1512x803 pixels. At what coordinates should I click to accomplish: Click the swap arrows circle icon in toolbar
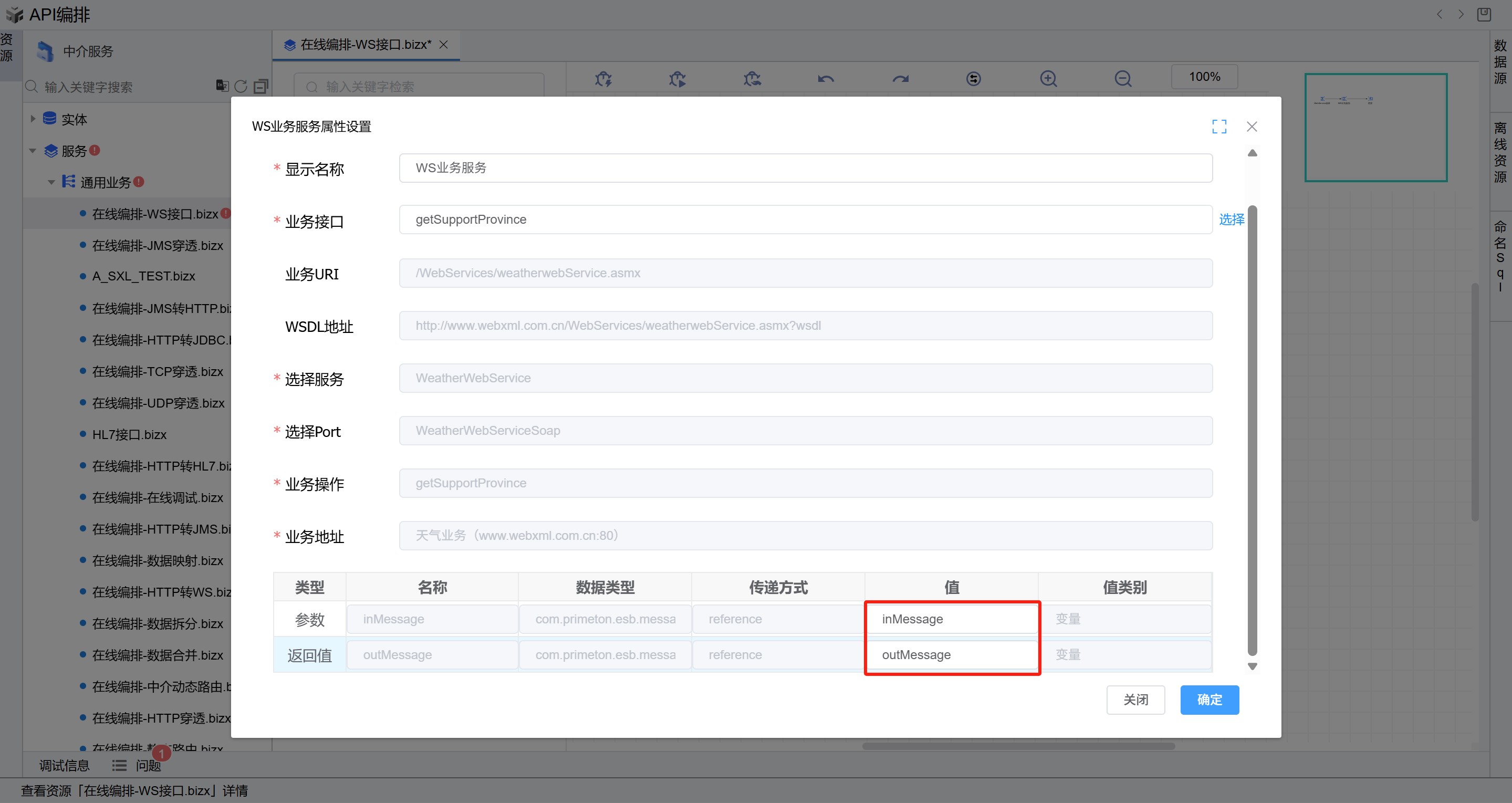pyautogui.click(x=974, y=79)
